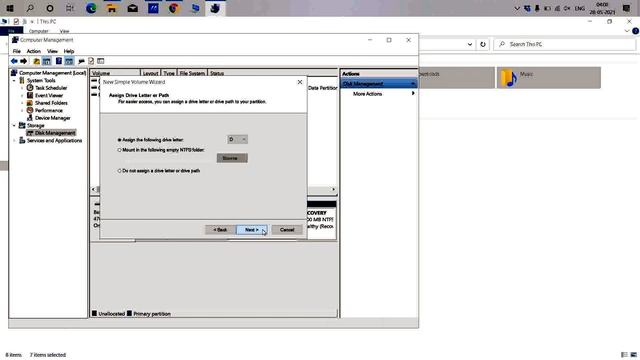Switch to View tab in This PC ribbon

pos(64,31)
